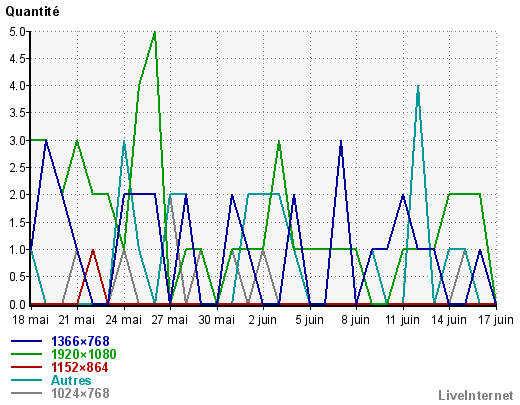
Task: Click the 2 juin axis label
Action: (x=263, y=320)
